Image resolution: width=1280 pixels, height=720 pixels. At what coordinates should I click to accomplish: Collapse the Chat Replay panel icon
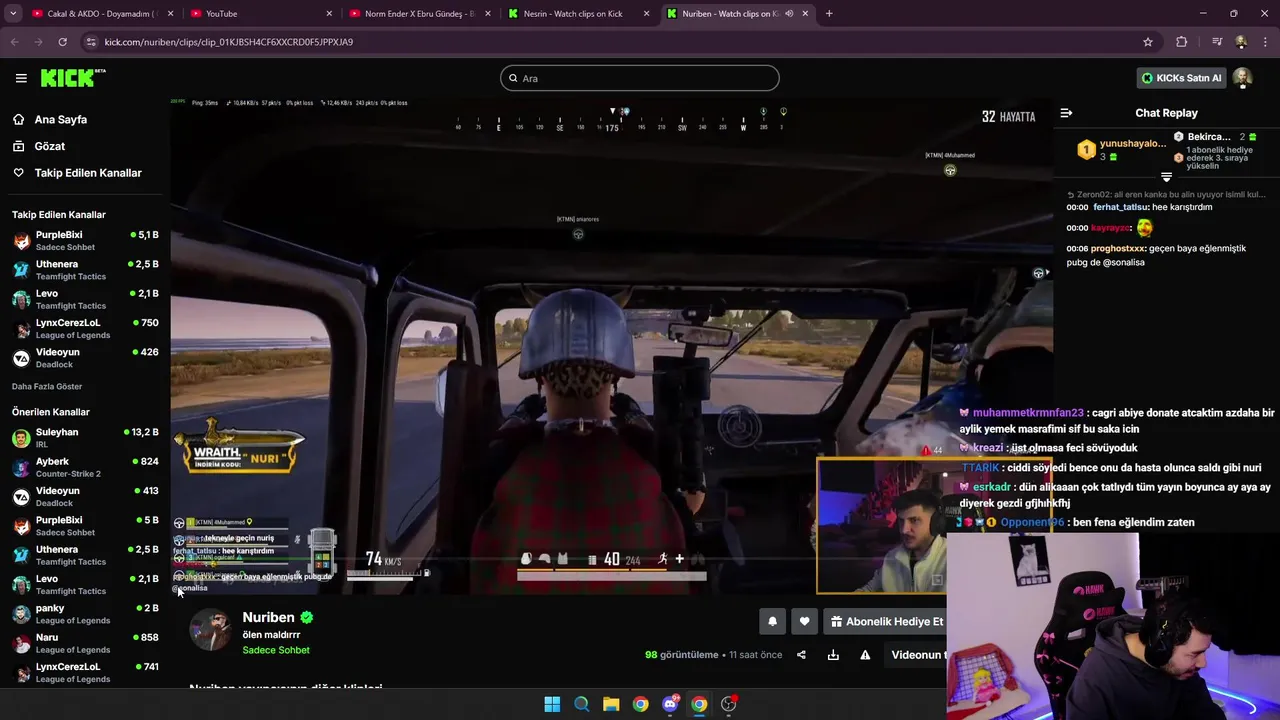click(1066, 113)
